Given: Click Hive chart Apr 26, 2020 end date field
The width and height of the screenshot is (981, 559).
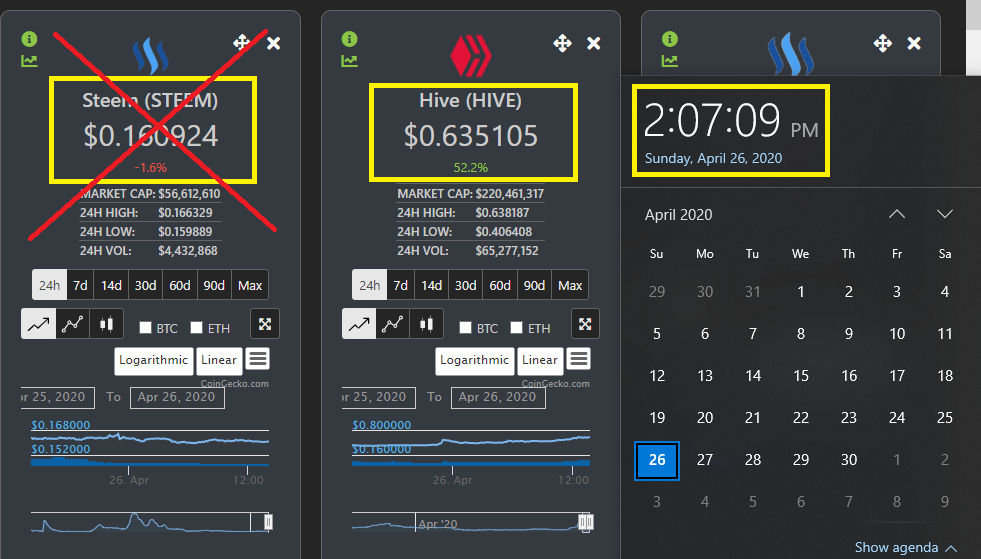Looking at the screenshot, I should pos(498,397).
